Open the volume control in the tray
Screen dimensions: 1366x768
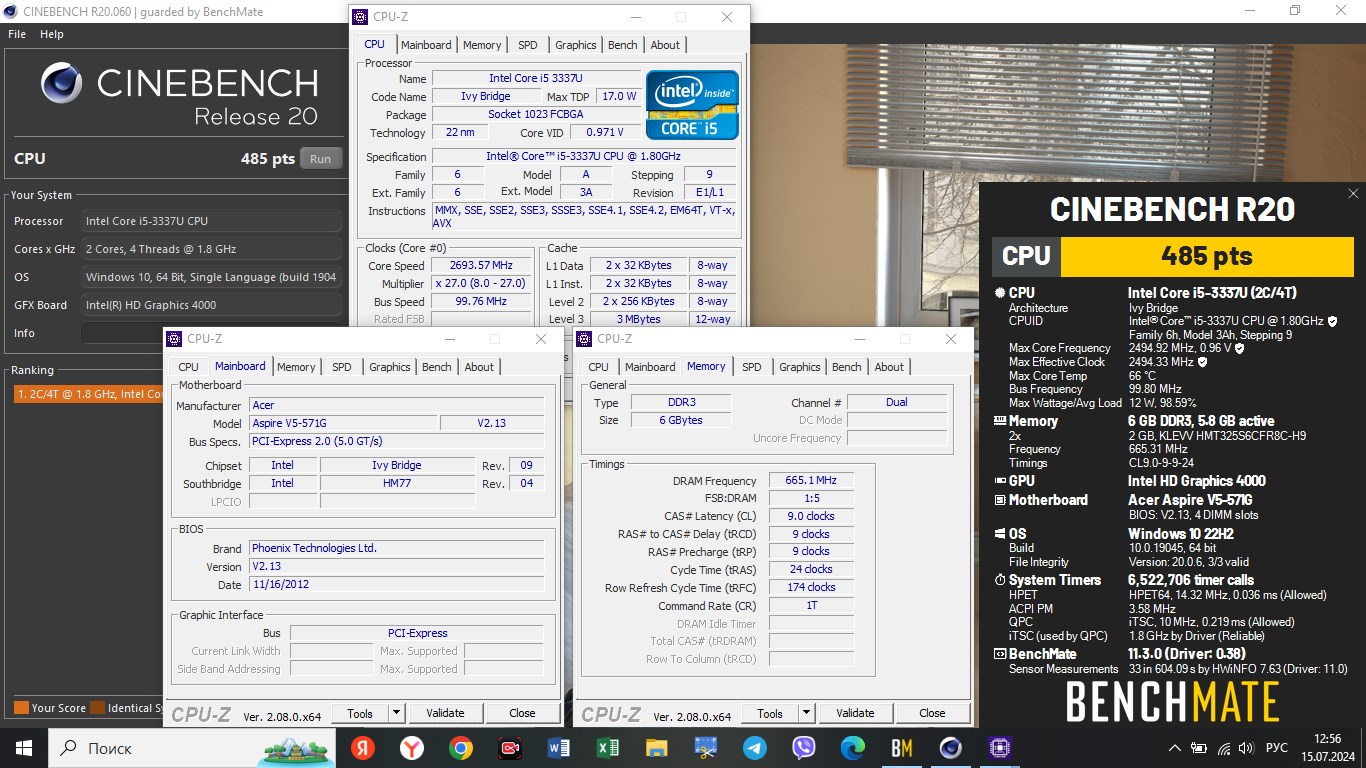[1246, 748]
